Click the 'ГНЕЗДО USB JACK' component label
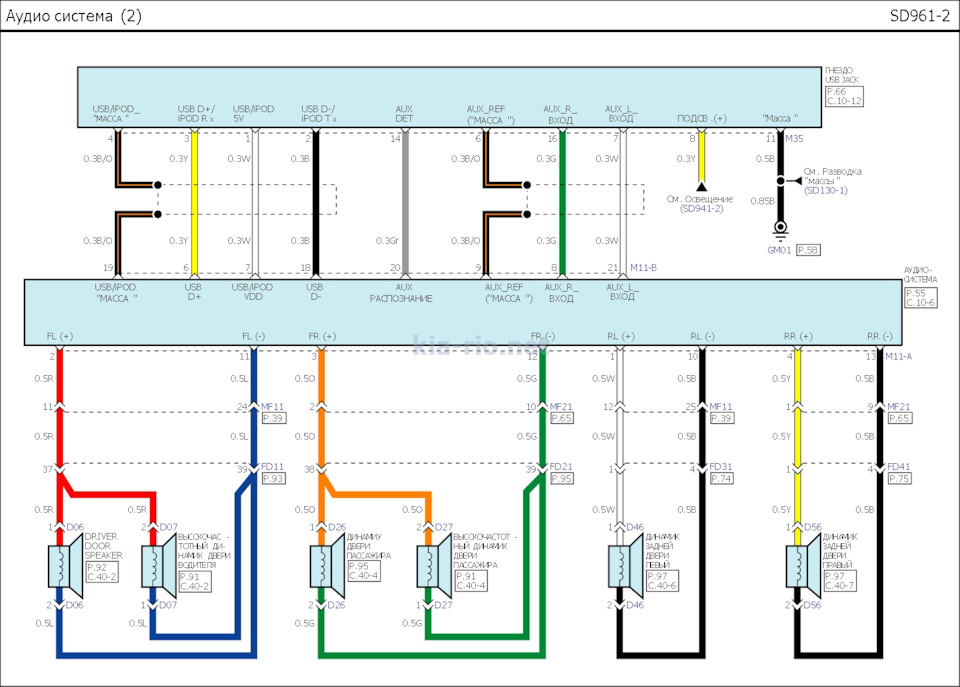 pos(841,75)
